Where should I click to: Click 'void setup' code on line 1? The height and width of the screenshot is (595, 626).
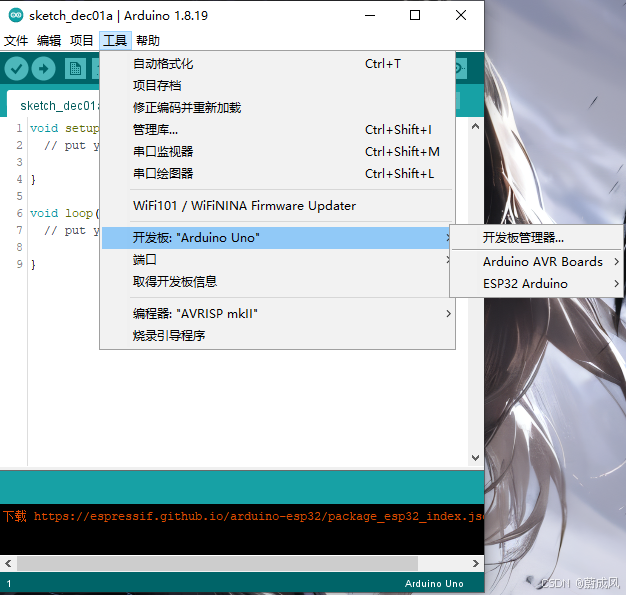(x=65, y=128)
